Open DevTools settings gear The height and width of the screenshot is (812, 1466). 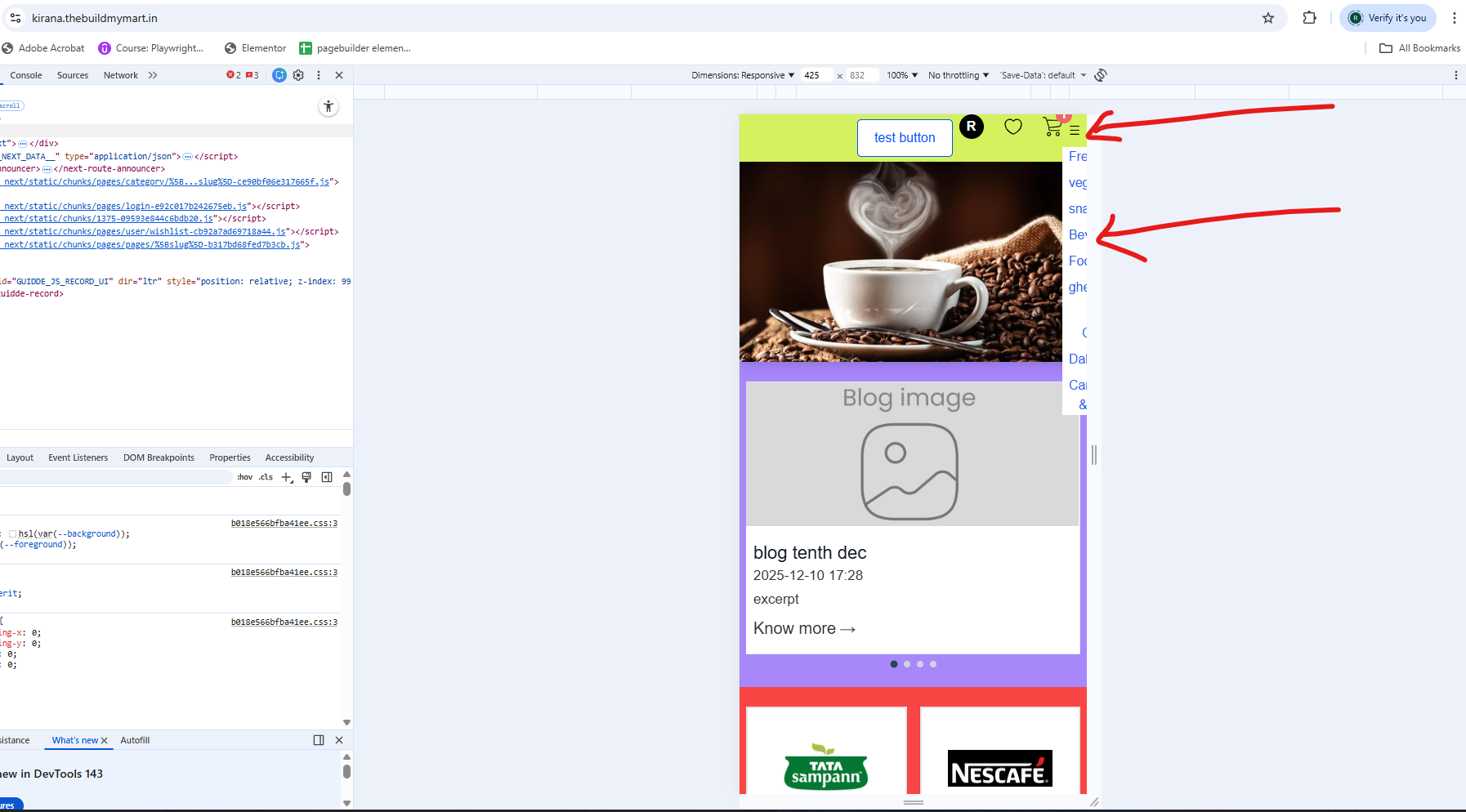298,75
